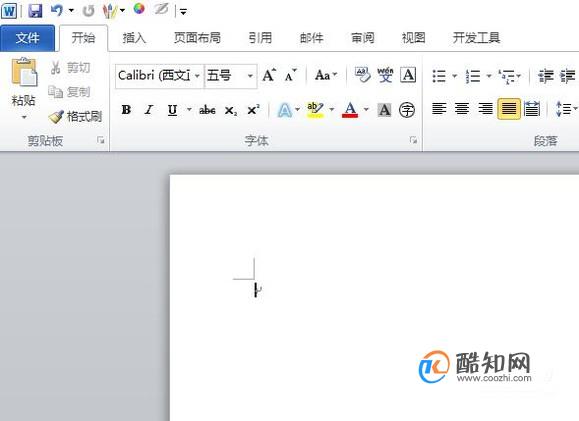The height and width of the screenshot is (421, 579).
Task: Toggle underline formatting
Action: point(172,110)
